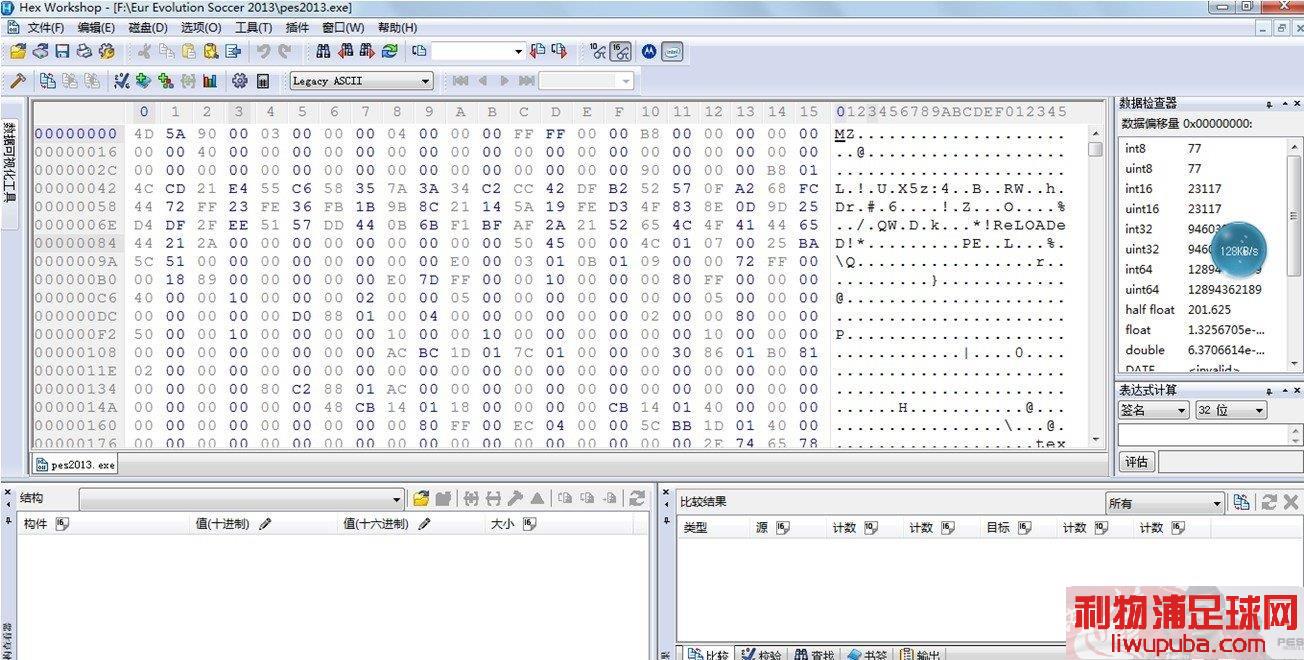Open the 选项(O) menu
This screenshot has width=1304, height=660.
click(201, 27)
